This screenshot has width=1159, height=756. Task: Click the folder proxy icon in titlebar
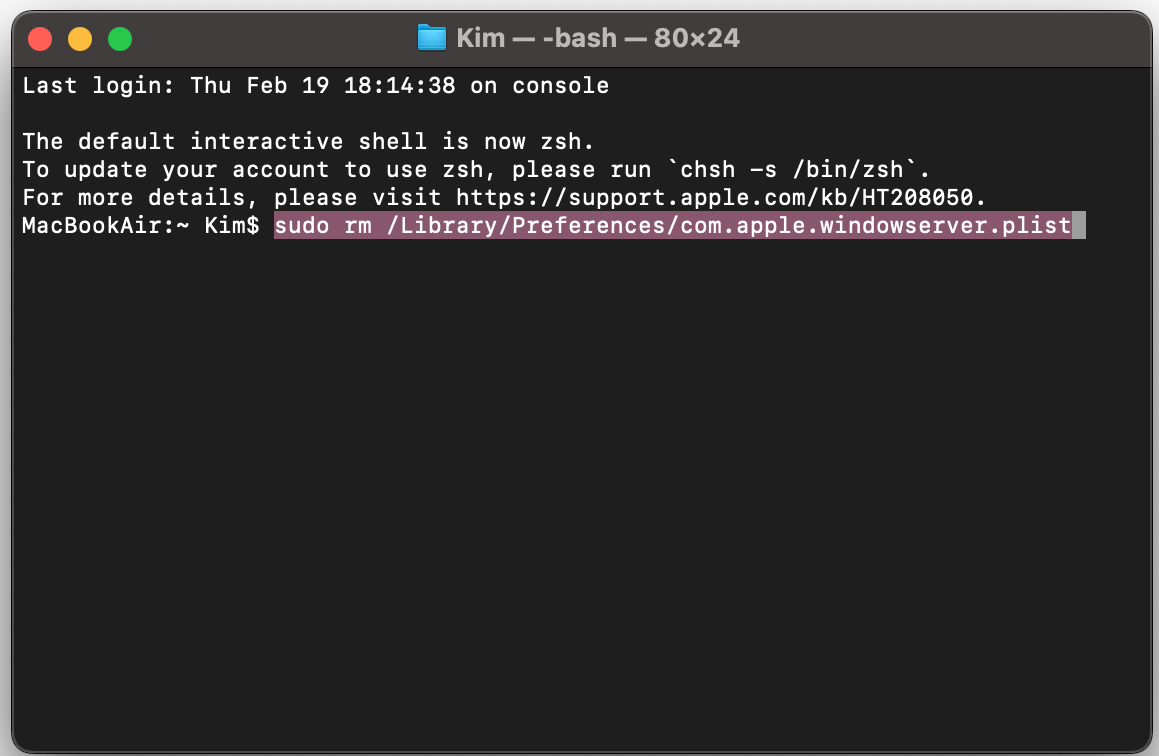(430, 38)
